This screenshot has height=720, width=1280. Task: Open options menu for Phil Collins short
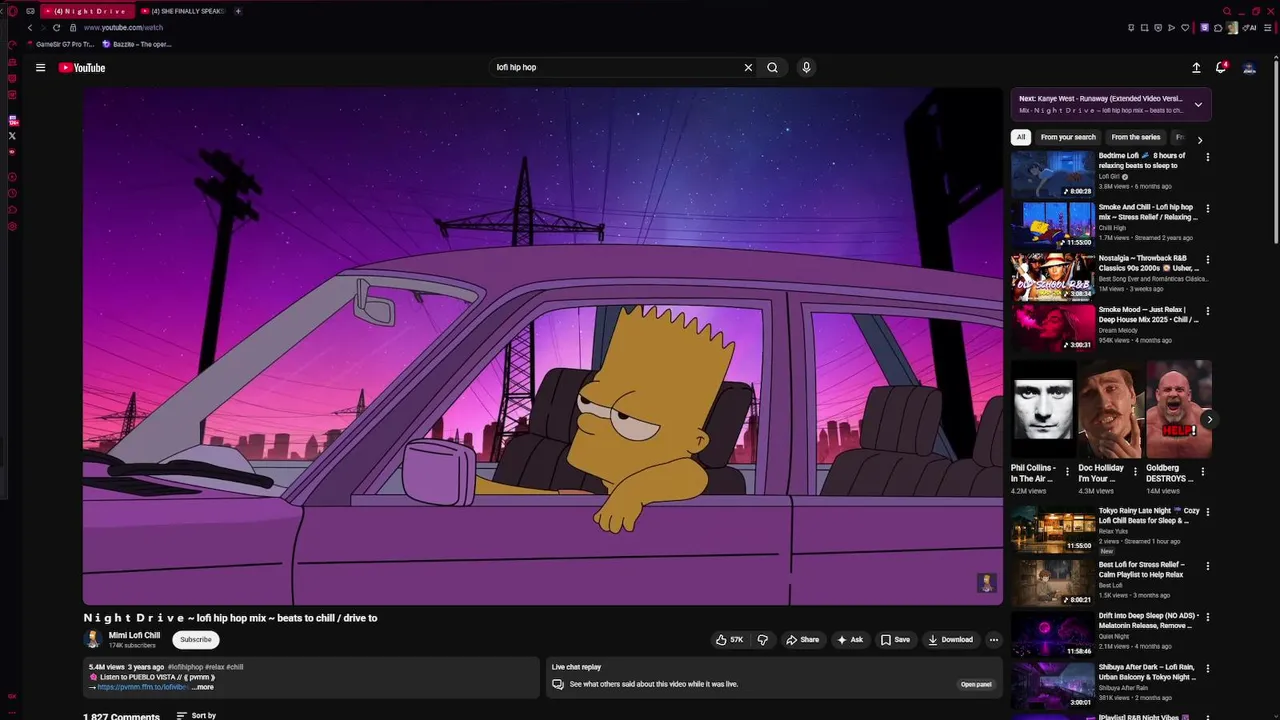[1067, 472]
